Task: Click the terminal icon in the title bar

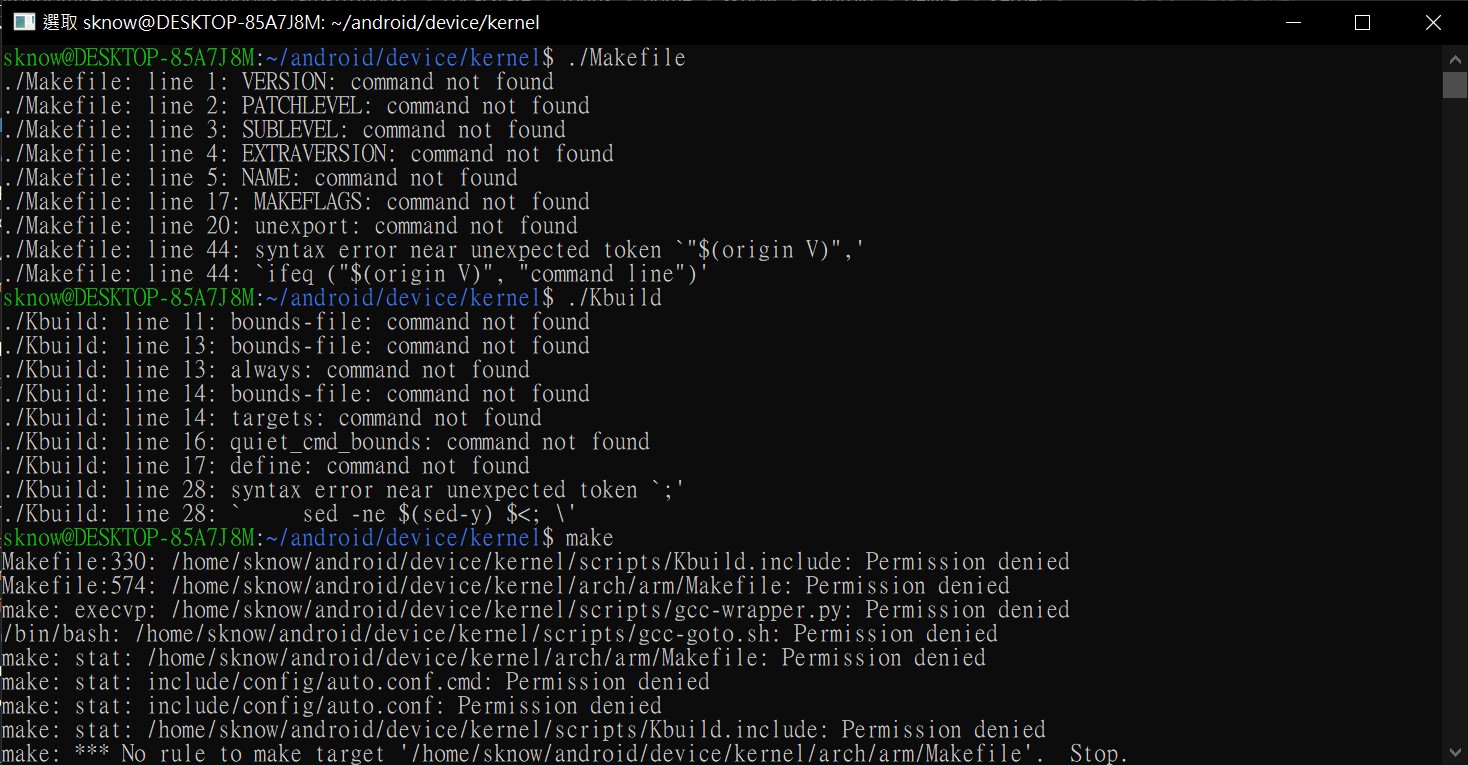Action: pyautogui.click(x=24, y=22)
